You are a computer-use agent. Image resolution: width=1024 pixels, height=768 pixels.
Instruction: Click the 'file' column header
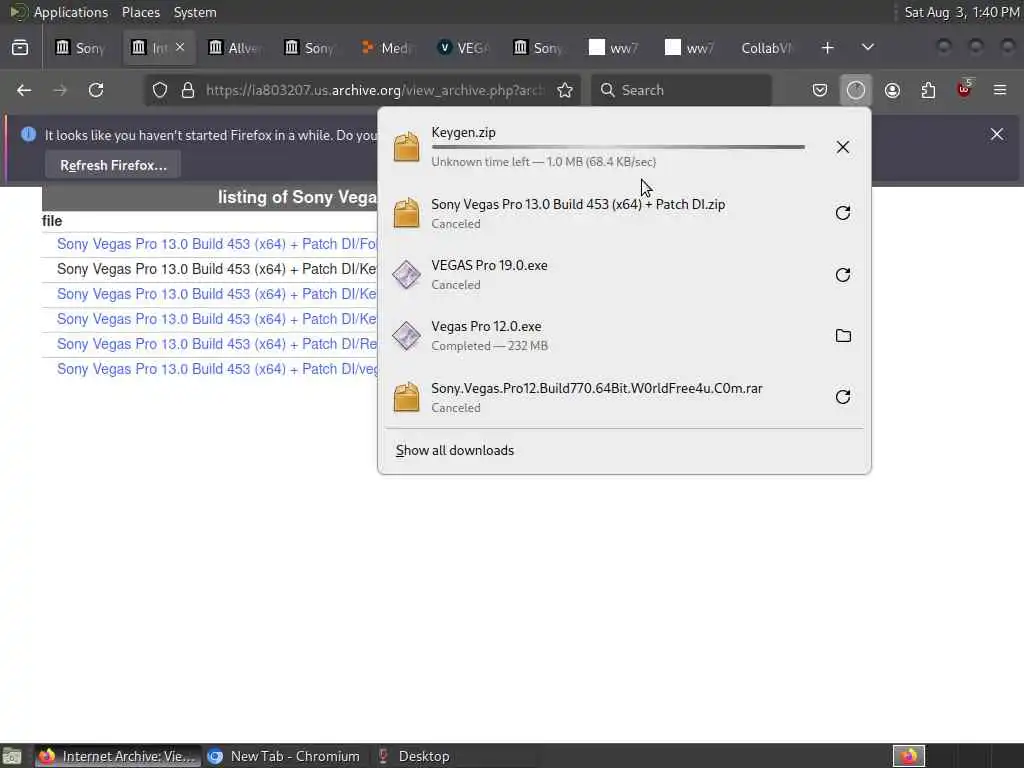pos(52,221)
